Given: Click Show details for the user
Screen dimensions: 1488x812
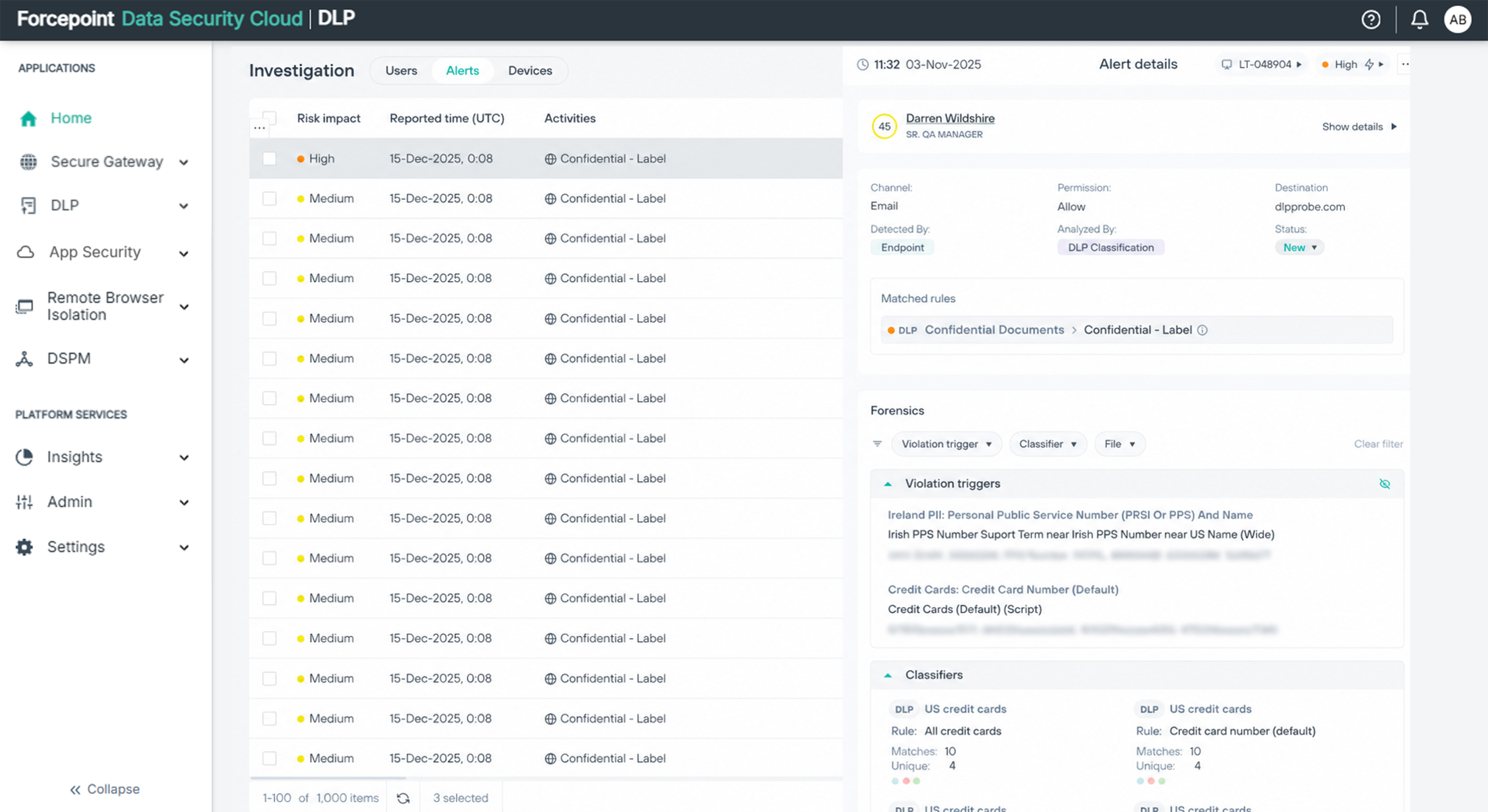Looking at the screenshot, I should (1359, 127).
